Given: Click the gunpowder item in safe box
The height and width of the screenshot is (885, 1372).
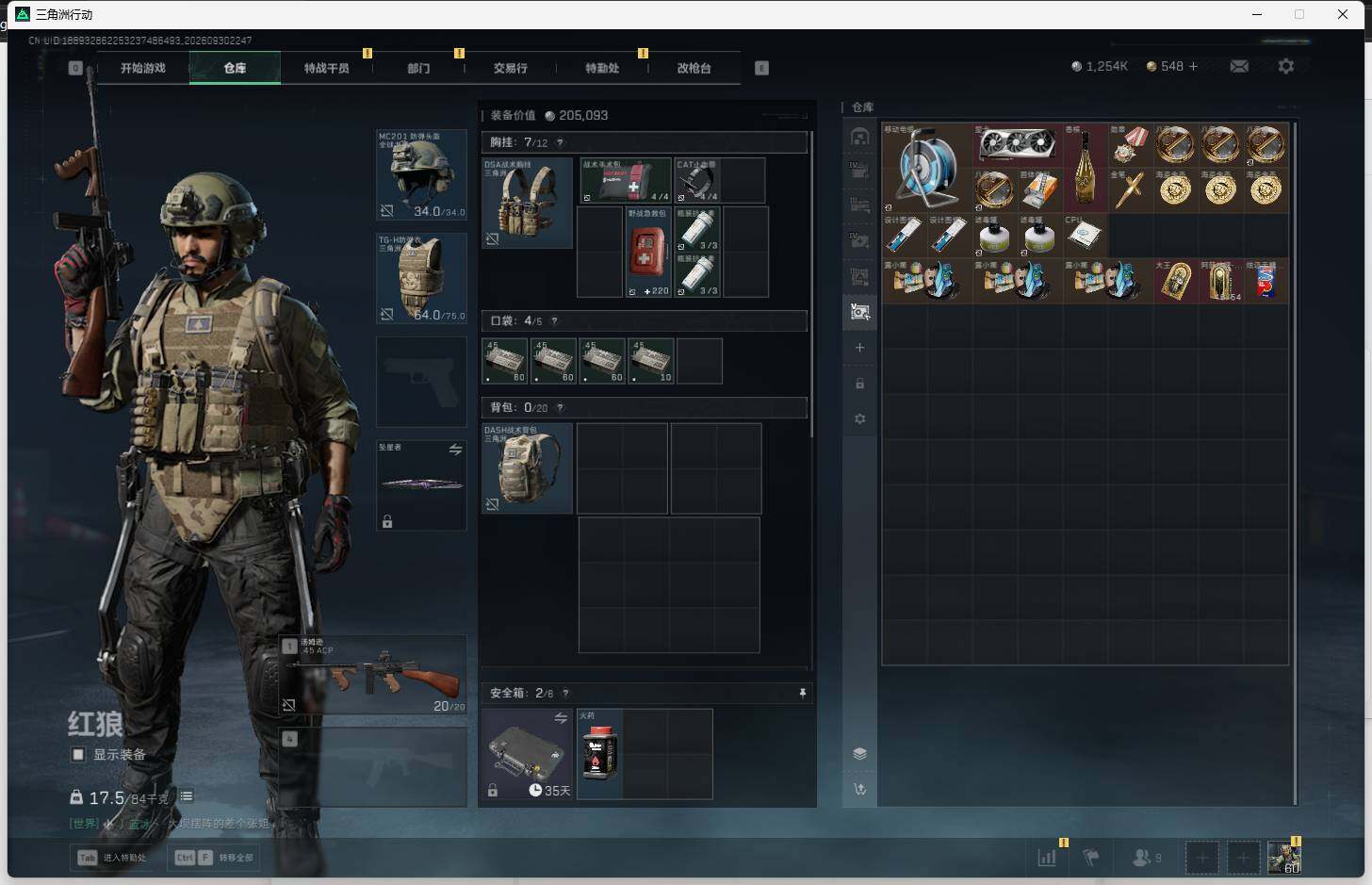Looking at the screenshot, I should pos(599,754).
